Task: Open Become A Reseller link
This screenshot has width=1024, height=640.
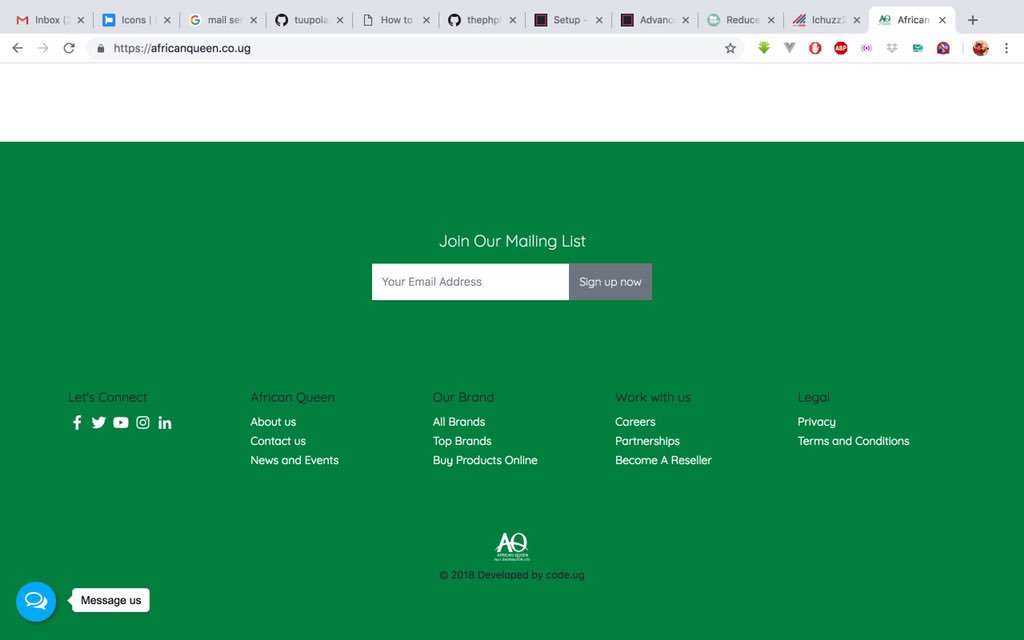Action: (x=663, y=460)
